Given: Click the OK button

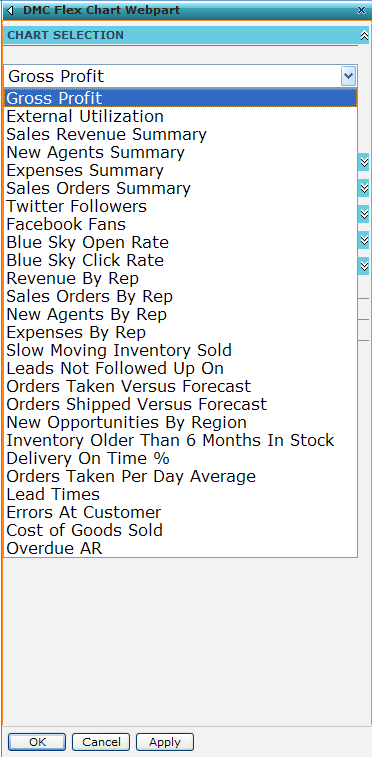Looking at the screenshot, I should [x=37, y=742].
